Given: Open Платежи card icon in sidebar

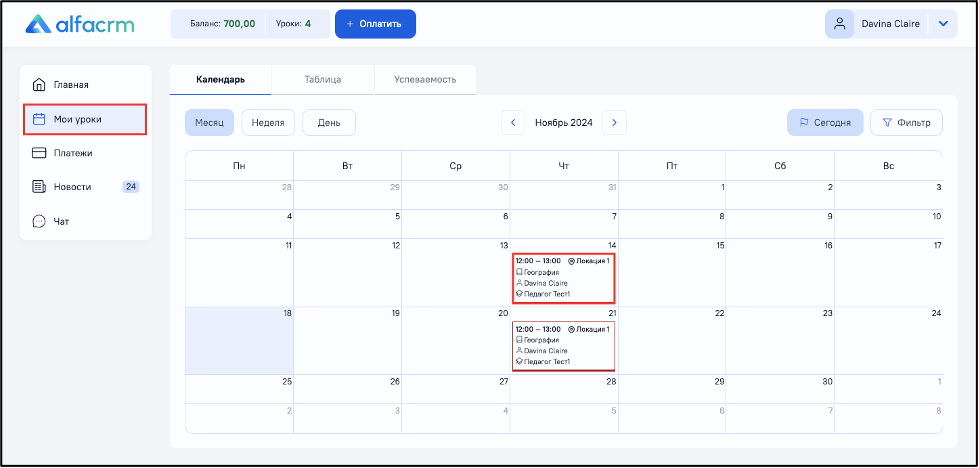Looking at the screenshot, I should click(39, 153).
